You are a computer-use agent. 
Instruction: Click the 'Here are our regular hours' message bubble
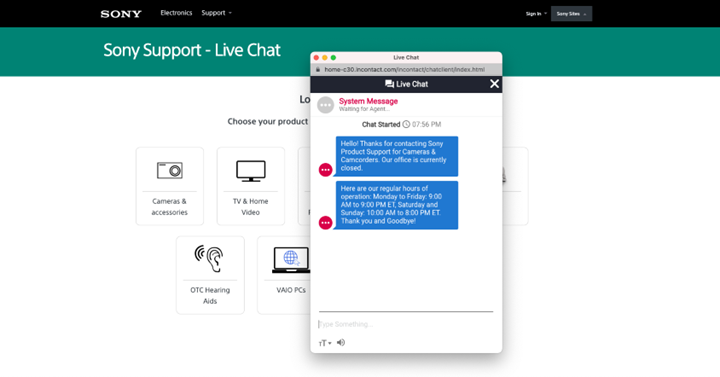click(397, 205)
